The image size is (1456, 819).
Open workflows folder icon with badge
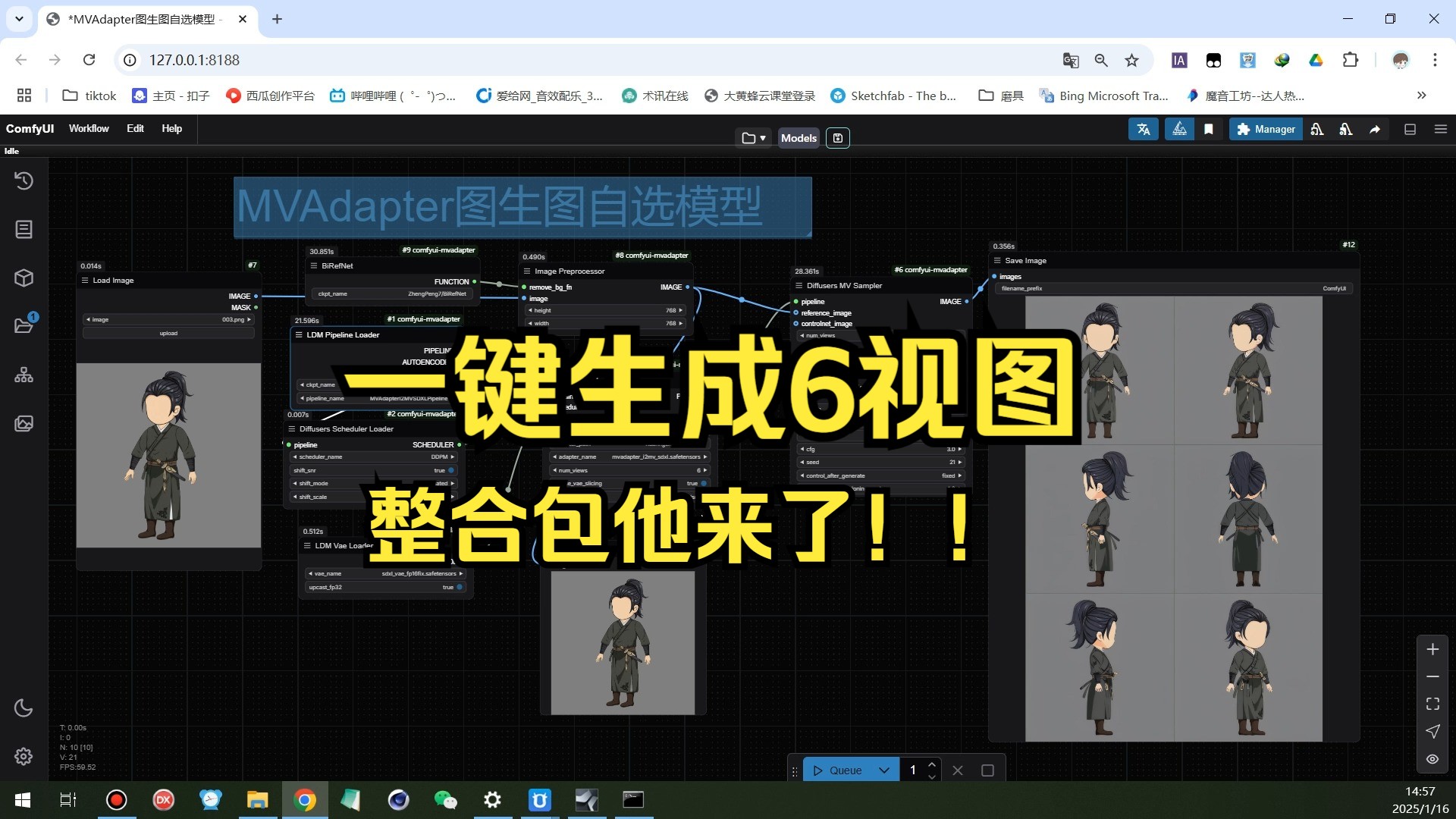point(24,325)
